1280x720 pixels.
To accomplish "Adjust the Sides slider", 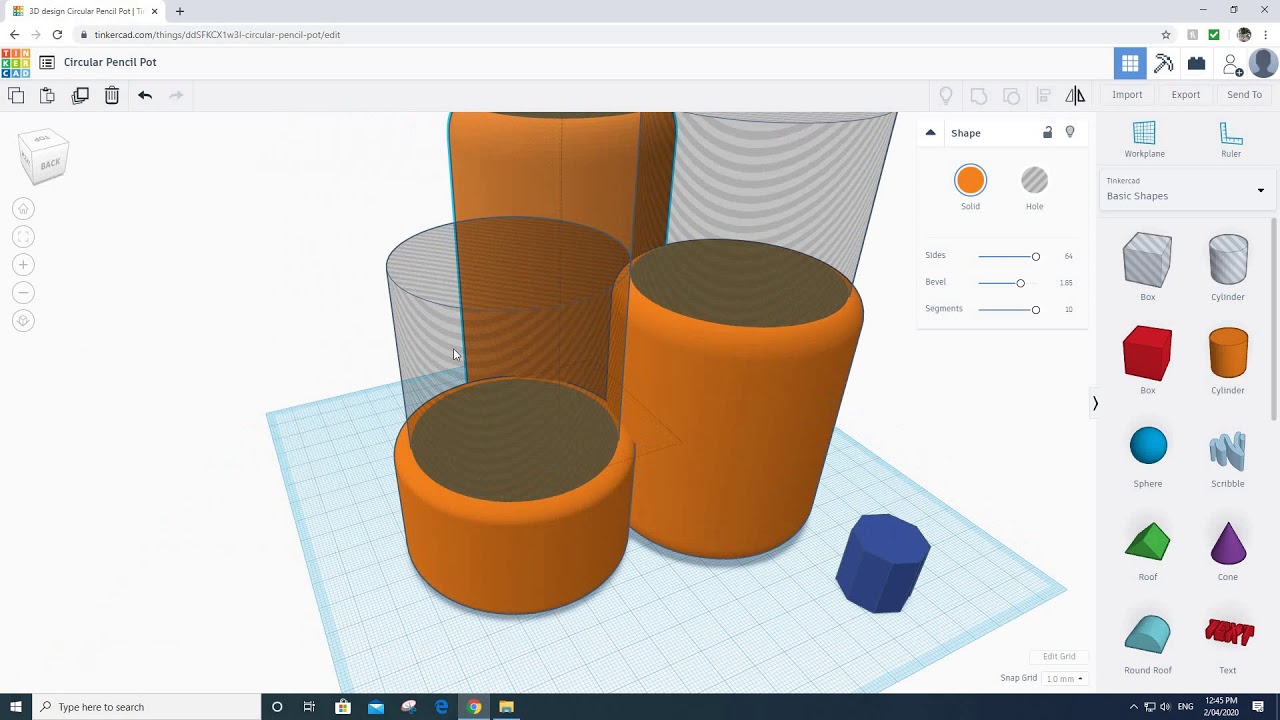I will [x=1008, y=256].
